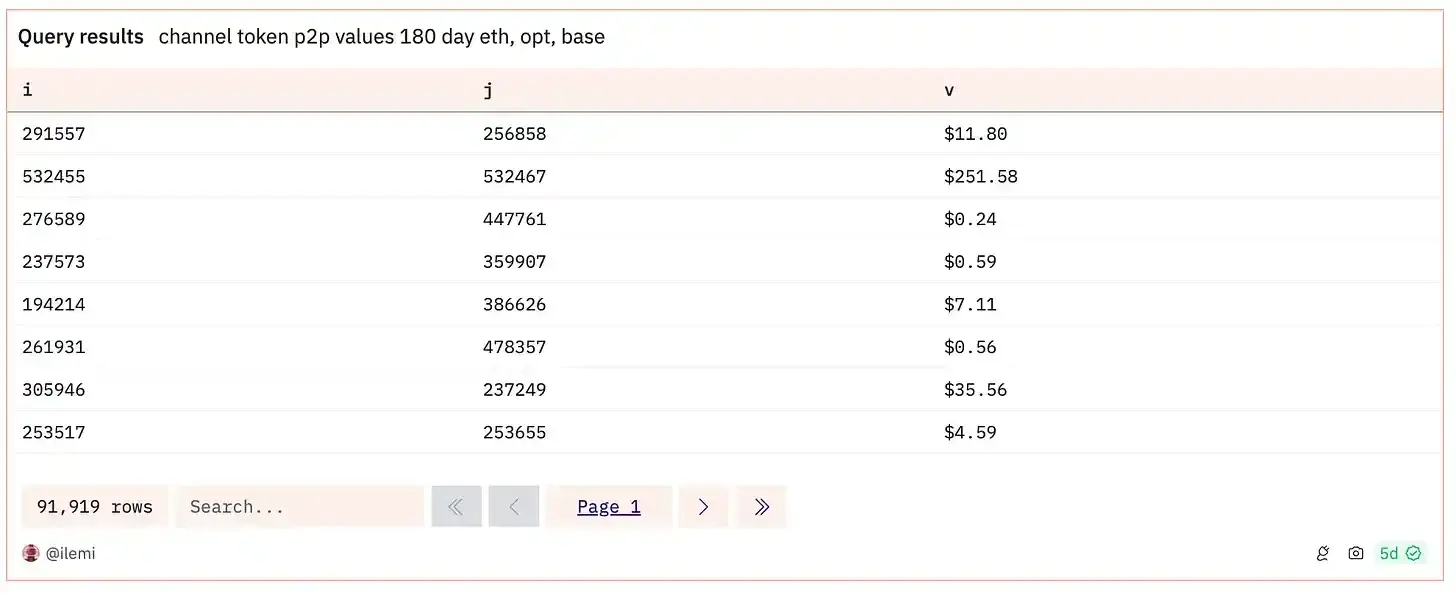The width and height of the screenshot is (1456, 593).
Task: Click the camera snapshot icon
Action: (1355, 553)
